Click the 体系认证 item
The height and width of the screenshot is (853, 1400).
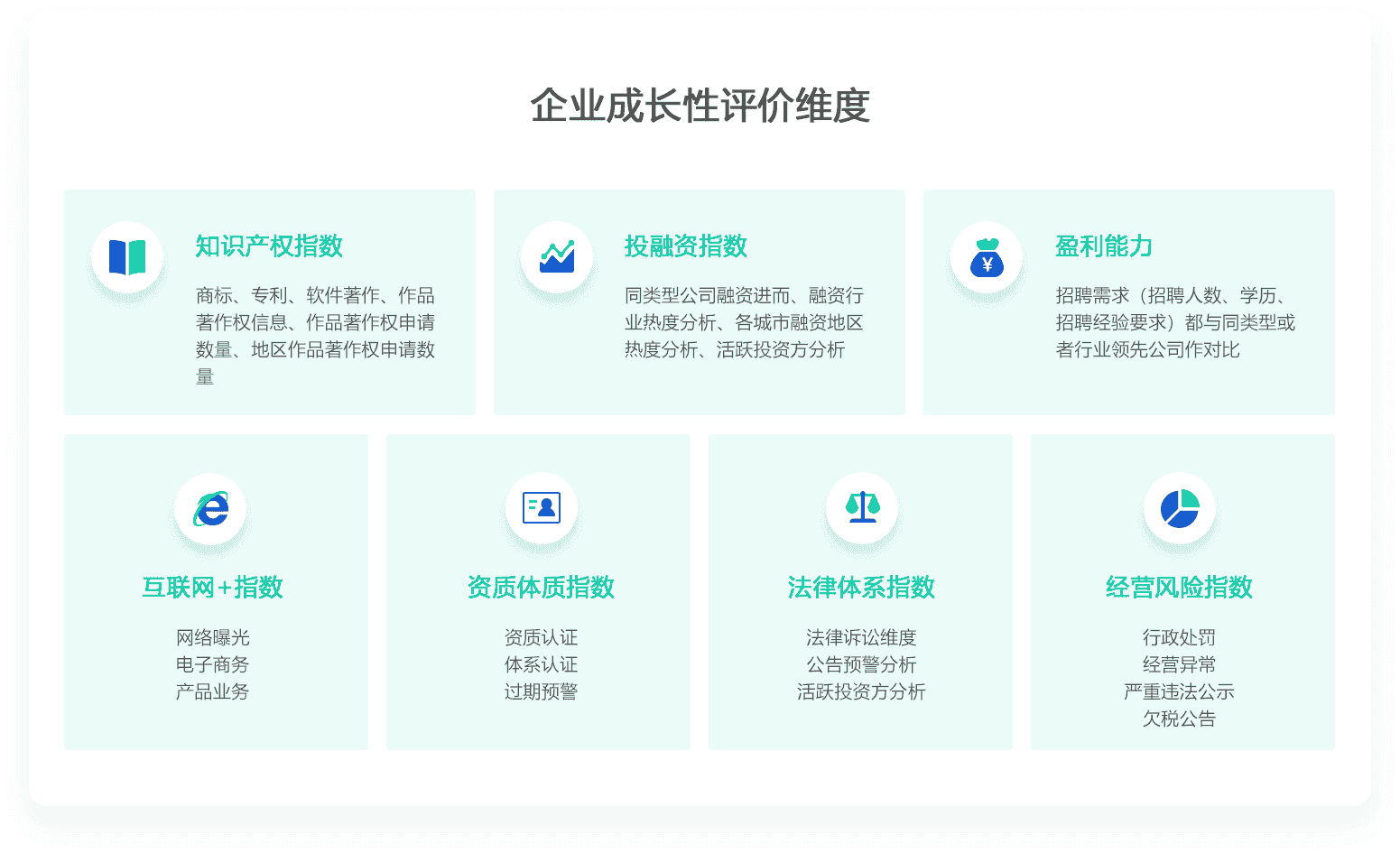point(541,665)
